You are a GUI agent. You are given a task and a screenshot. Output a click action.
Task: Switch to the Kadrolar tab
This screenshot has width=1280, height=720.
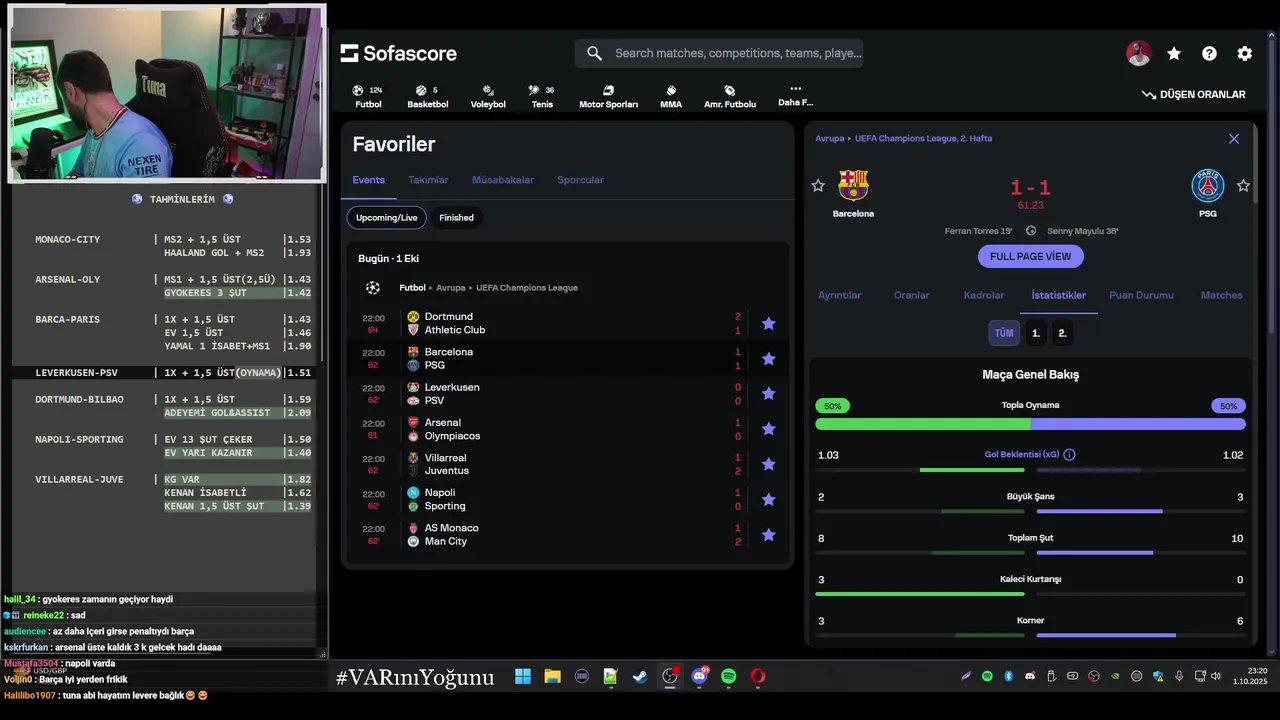984,295
